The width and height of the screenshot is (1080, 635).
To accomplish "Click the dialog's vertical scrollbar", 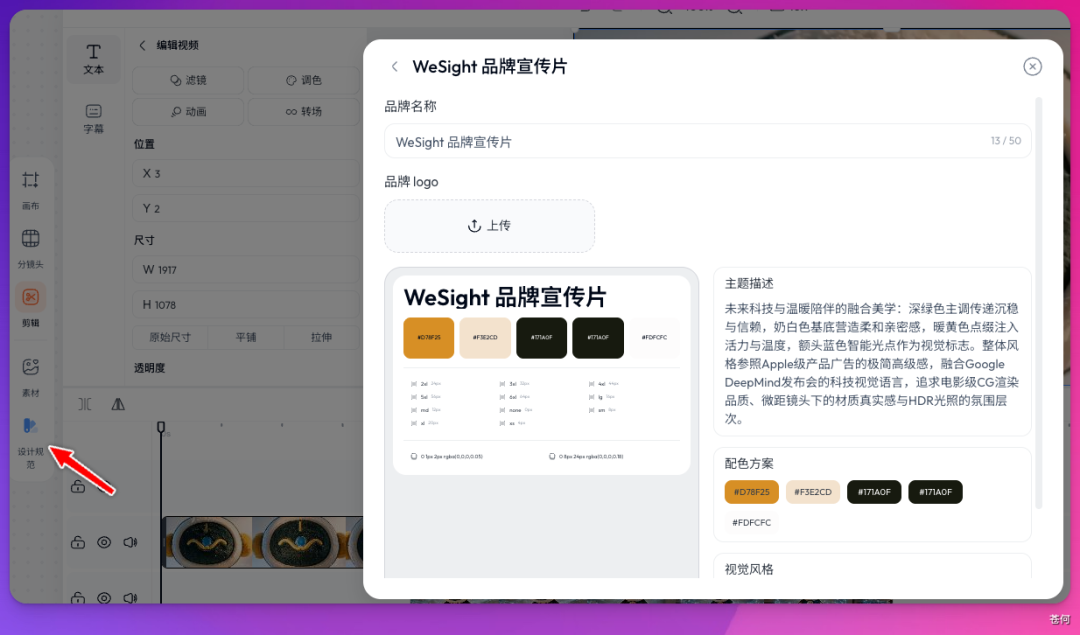I will click(1039, 303).
